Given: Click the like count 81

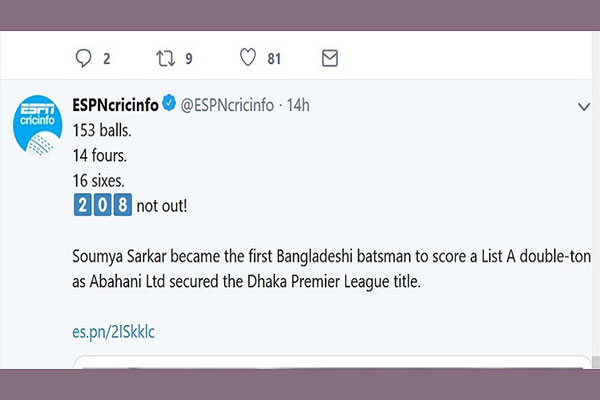Looking at the screenshot, I should 274,59.
